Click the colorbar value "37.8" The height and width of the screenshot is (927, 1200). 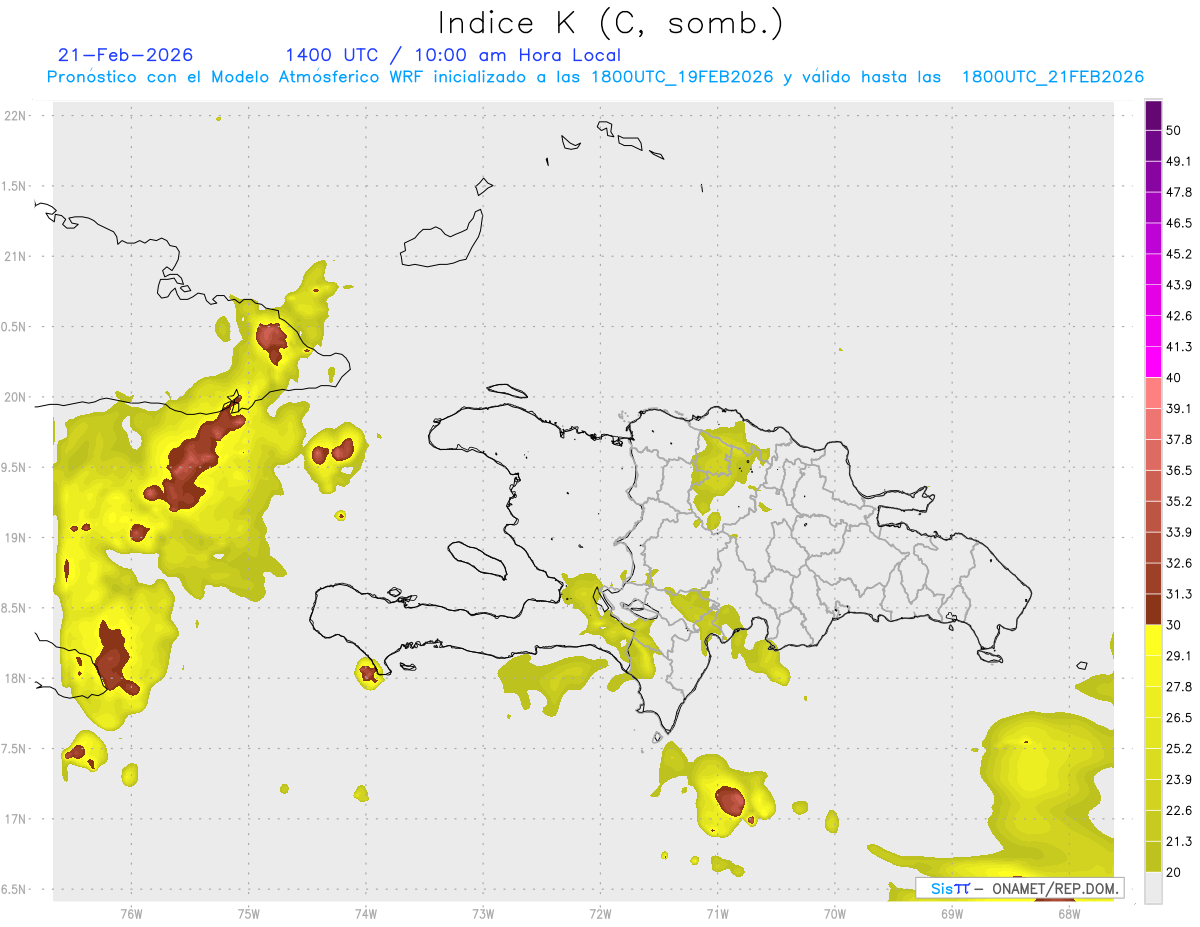[x=1179, y=439]
